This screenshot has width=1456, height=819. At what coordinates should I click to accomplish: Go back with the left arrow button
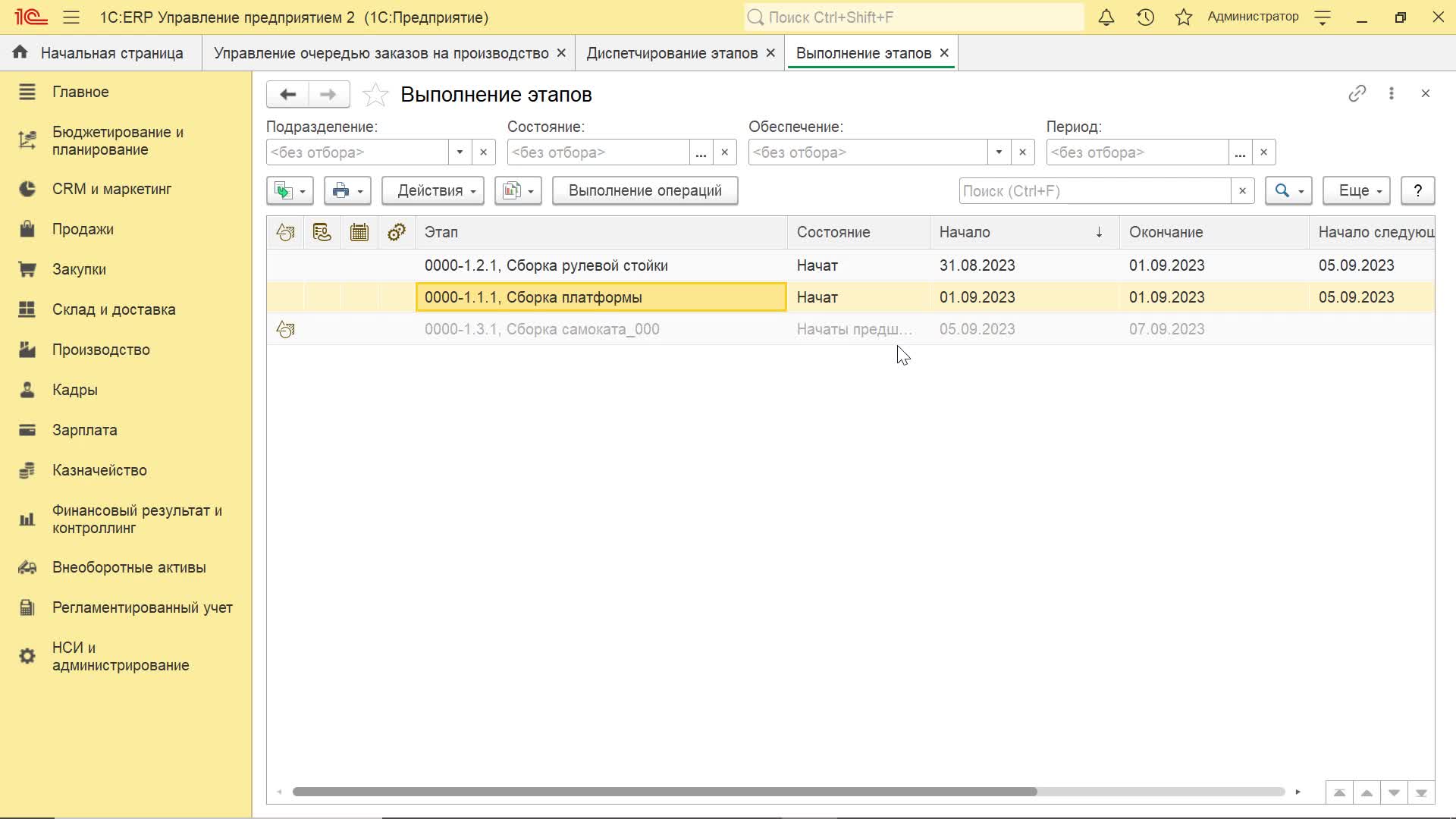click(287, 94)
